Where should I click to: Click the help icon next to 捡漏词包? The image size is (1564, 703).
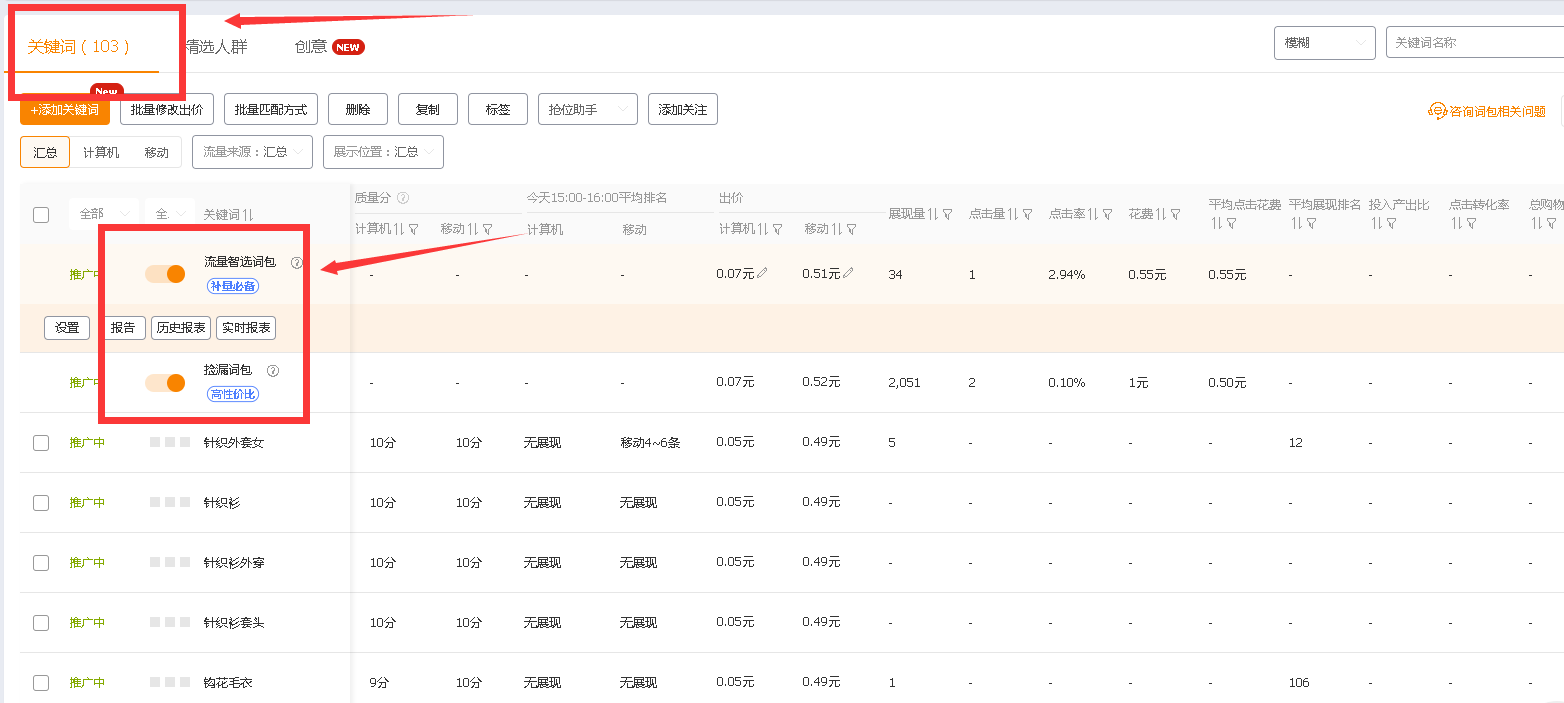(x=273, y=371)
